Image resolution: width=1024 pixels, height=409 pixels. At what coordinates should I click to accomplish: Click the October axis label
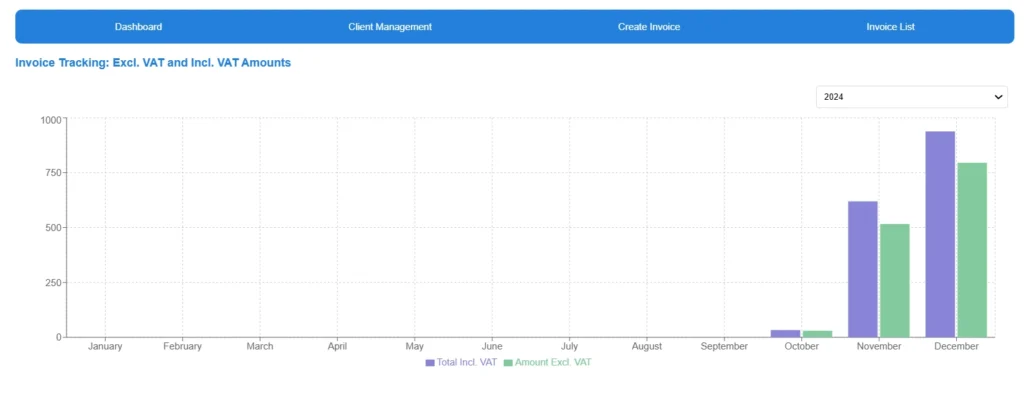tap(801, 346)
